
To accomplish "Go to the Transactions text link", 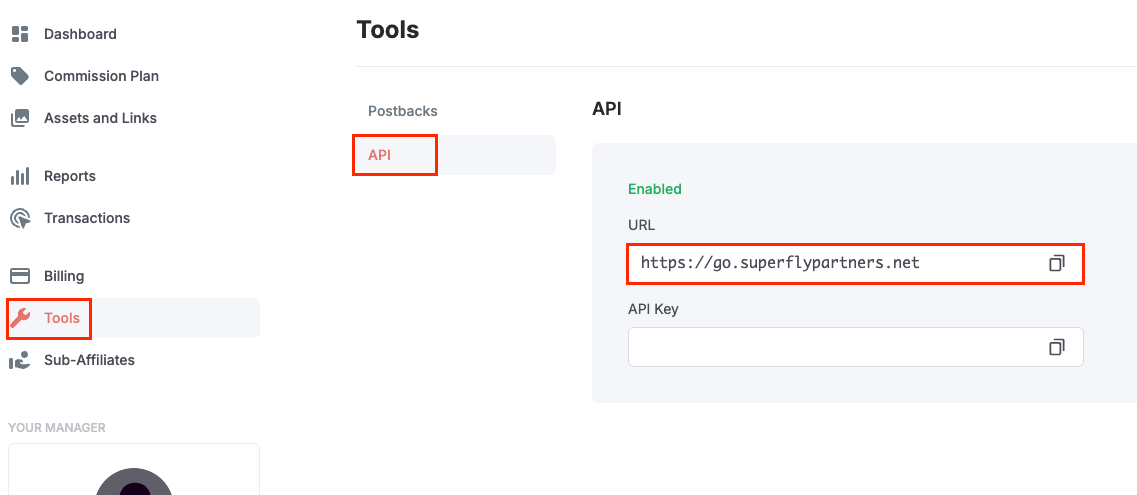I will click(x=87, y=218).
